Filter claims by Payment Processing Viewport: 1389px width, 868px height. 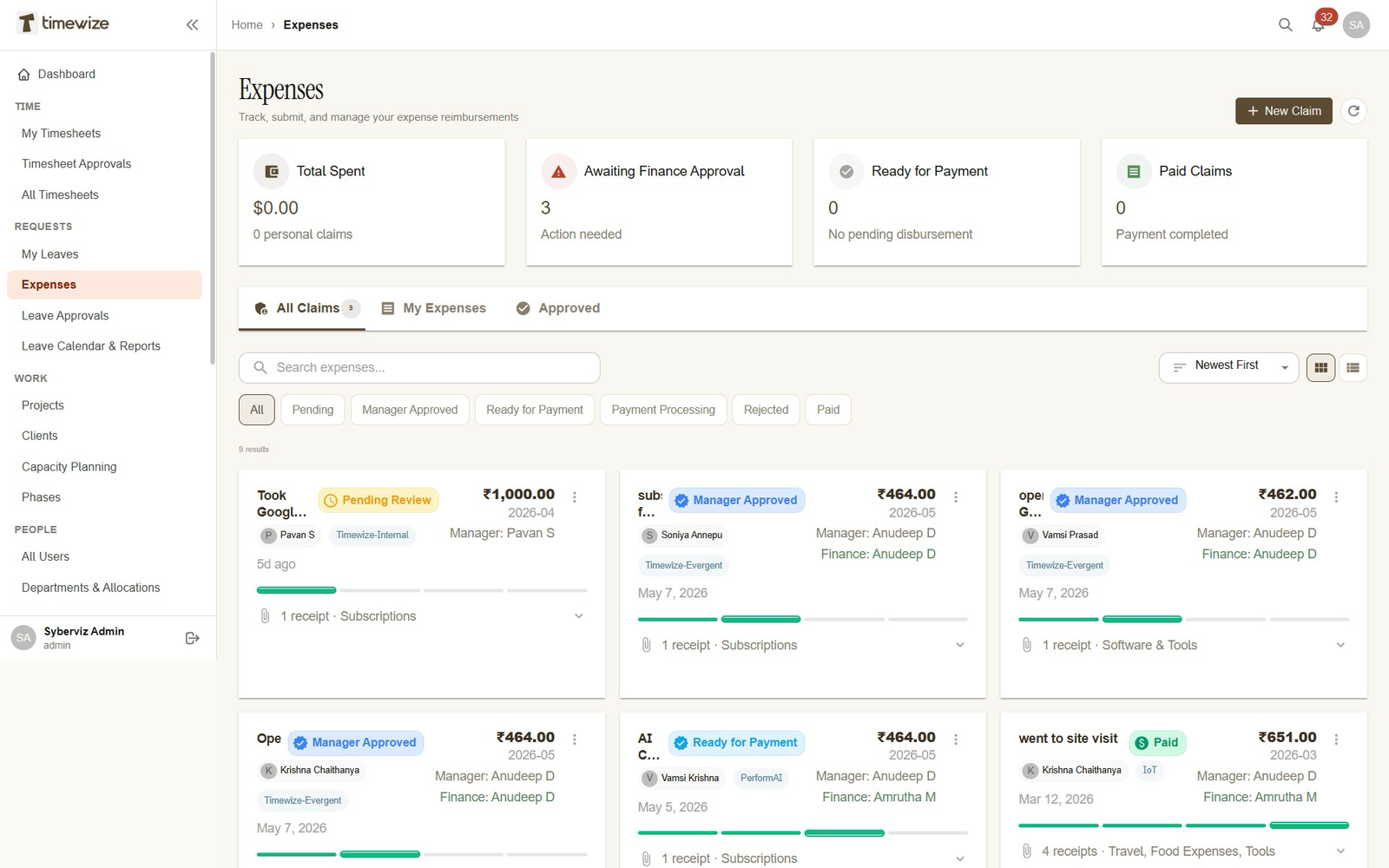click(x=663, y=410)
